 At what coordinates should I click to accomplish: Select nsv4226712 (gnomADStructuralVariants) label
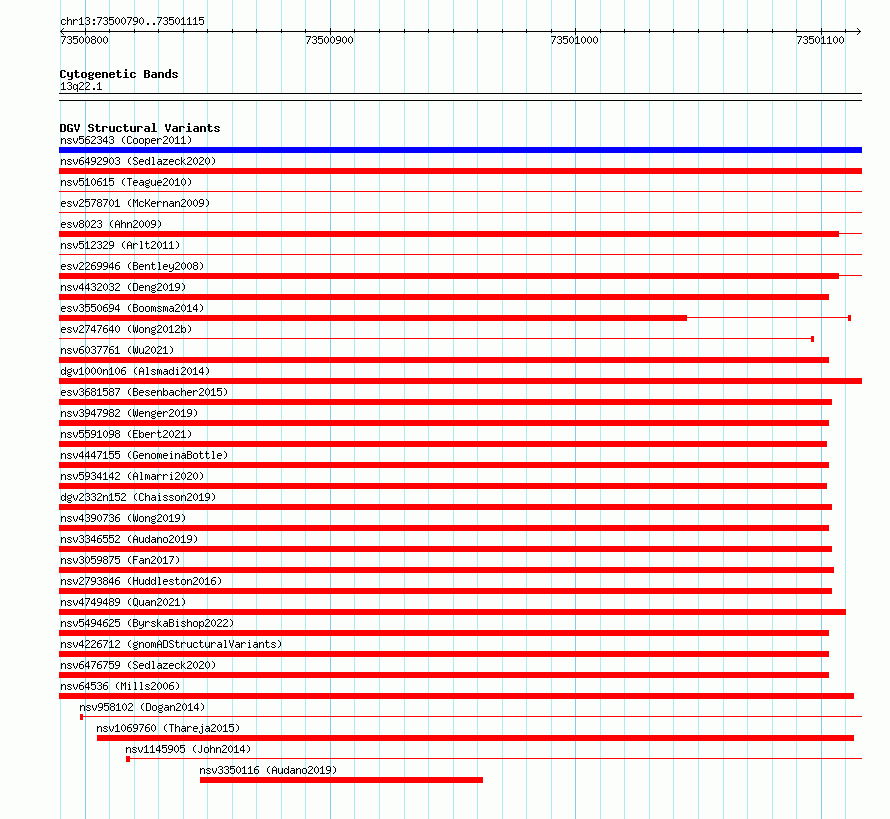click(171, 644)
